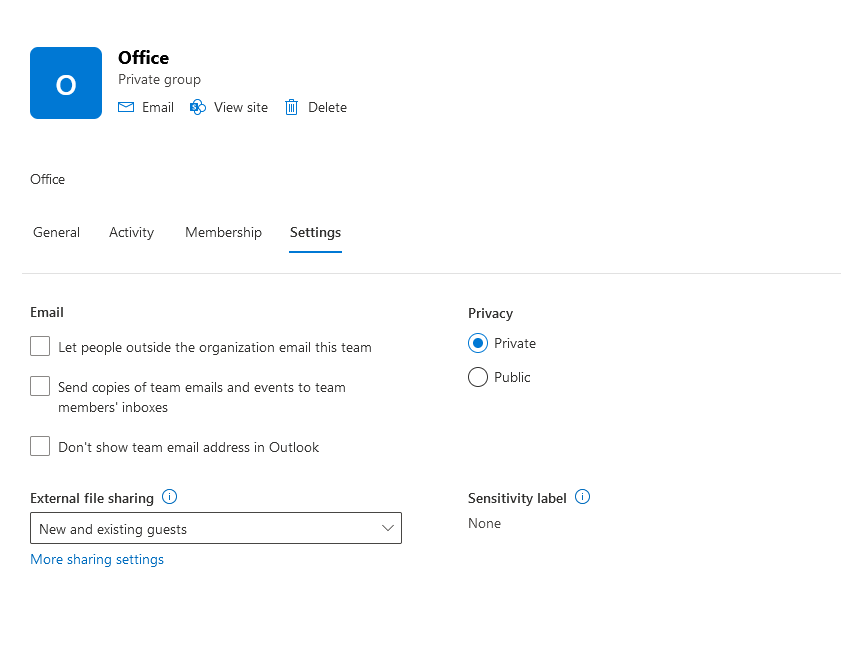Tick Don't show team email address in Outlook
The width and height of the screenshot is (841, 667).
40,446
